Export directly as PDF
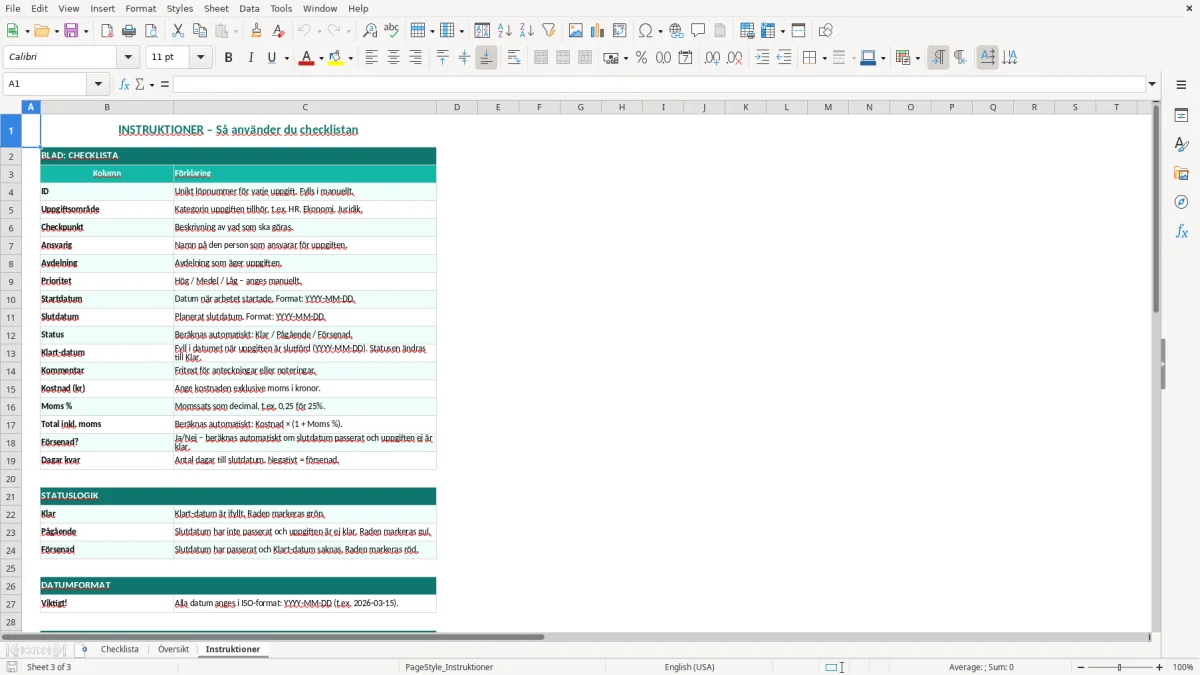 107,31
